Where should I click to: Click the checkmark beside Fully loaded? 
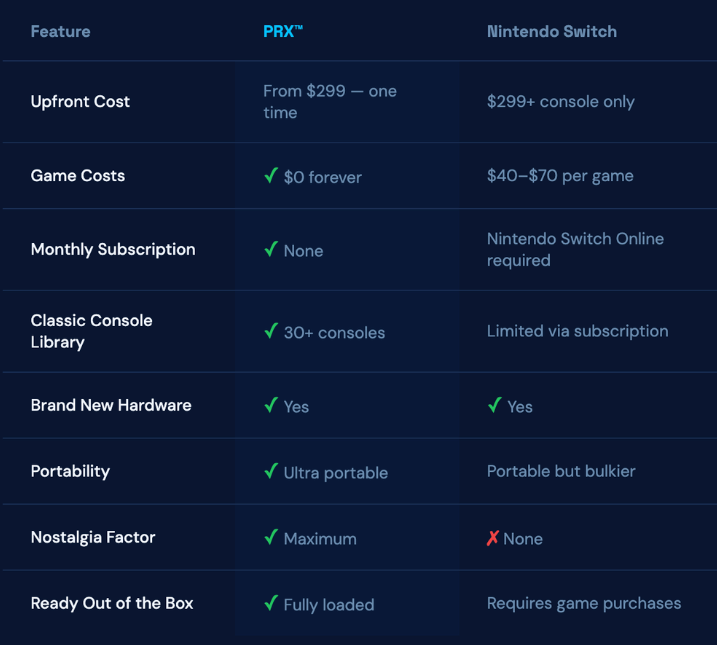click(x=270, y=604)
